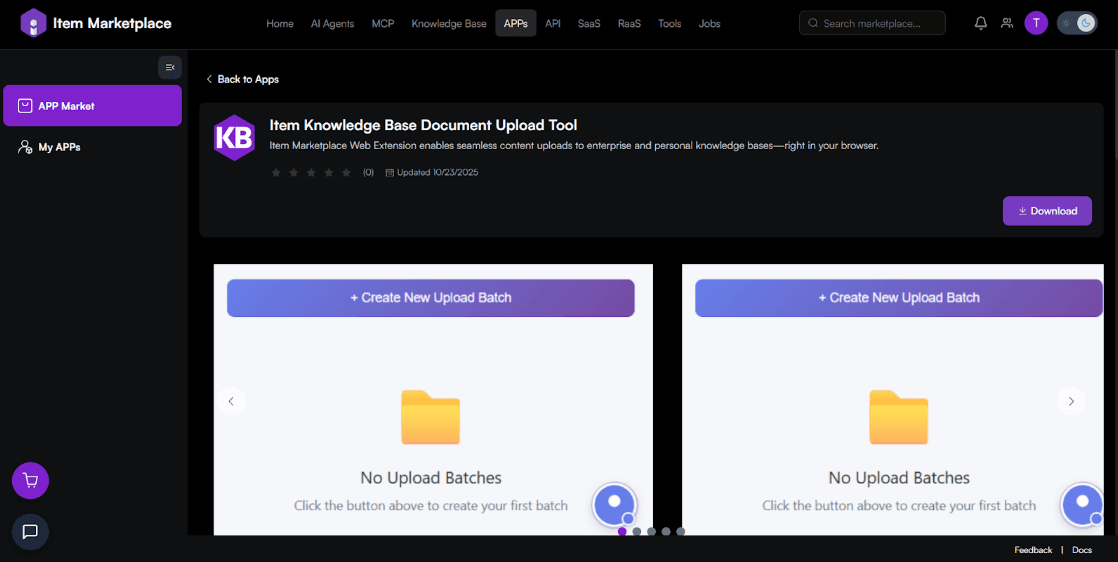
Task: Open the Knowledge Base nav tab
Action: pyautogui.click(x=449, y=23)
